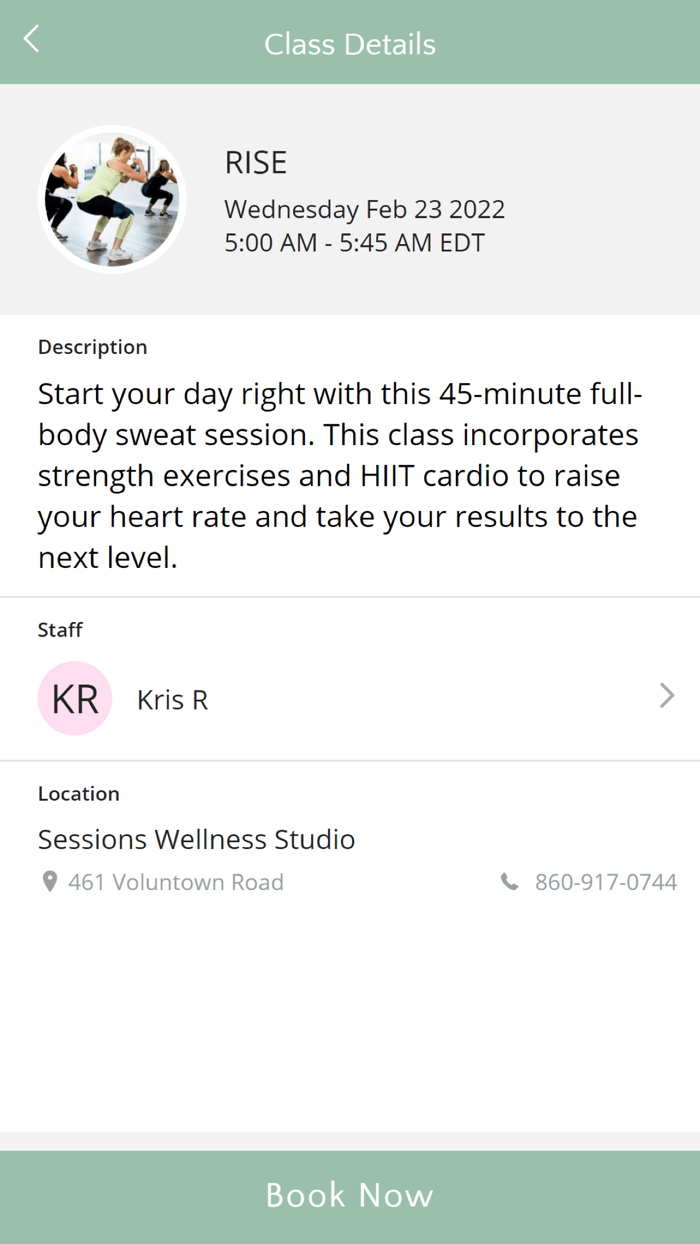The height and width of the screenshot is (1244, 700).
Task: Select the Class Details header title
Action: (350, 44)
